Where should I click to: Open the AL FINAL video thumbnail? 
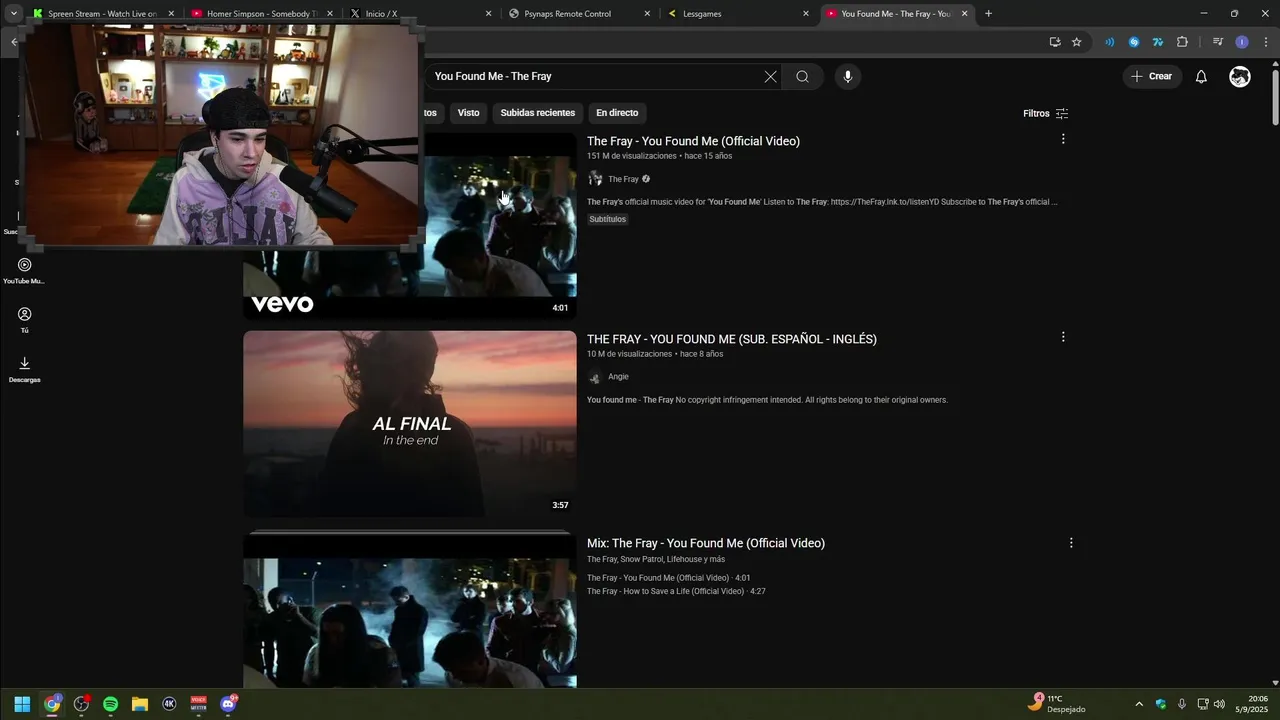click(410, 424)
